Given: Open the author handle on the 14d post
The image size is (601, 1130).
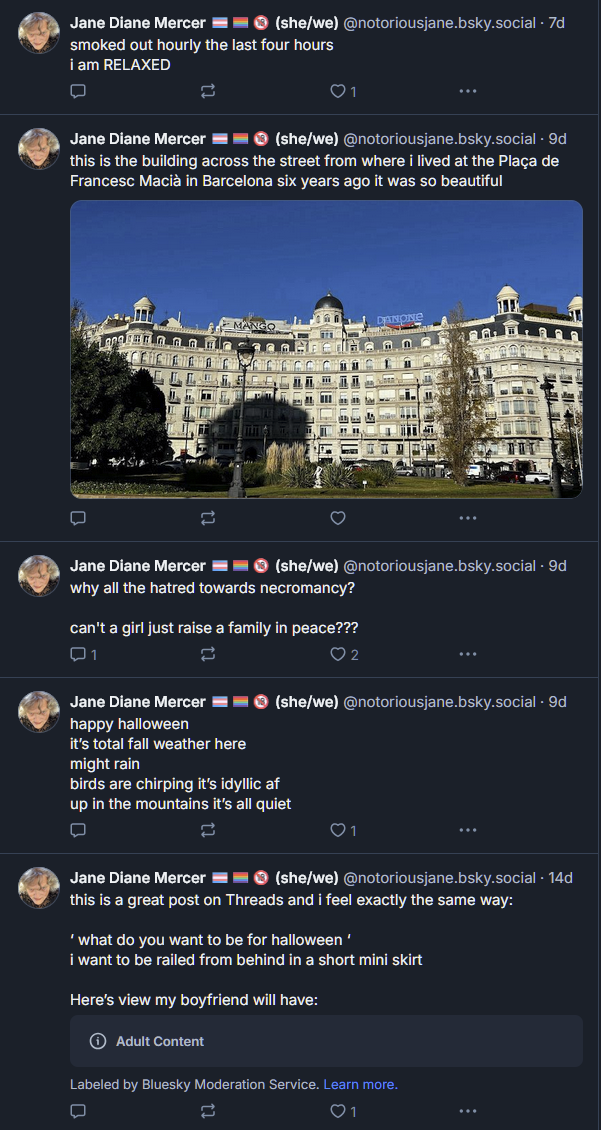Looking at the screenshot, I should tap(440, 878).
